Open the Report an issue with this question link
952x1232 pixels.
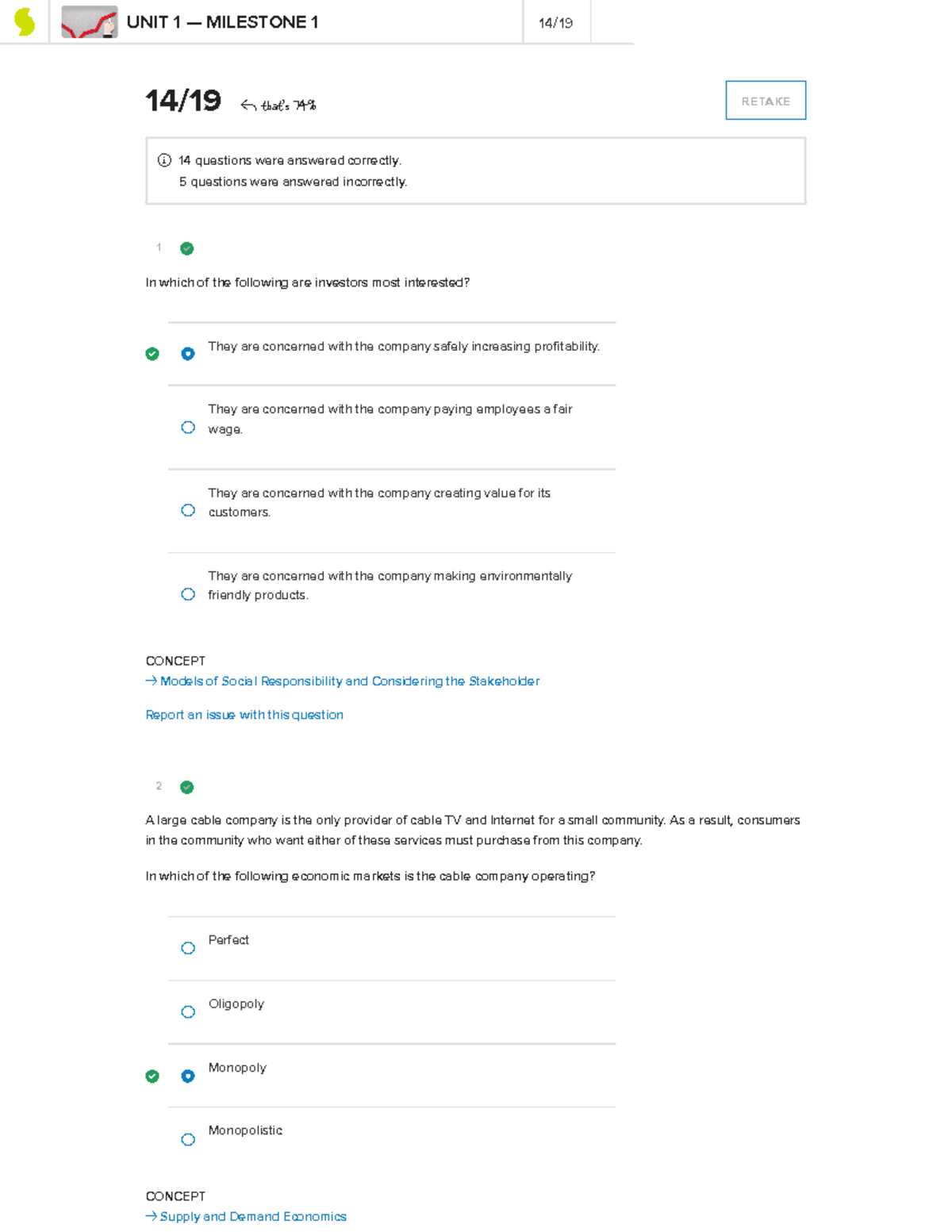click(244, 714)
